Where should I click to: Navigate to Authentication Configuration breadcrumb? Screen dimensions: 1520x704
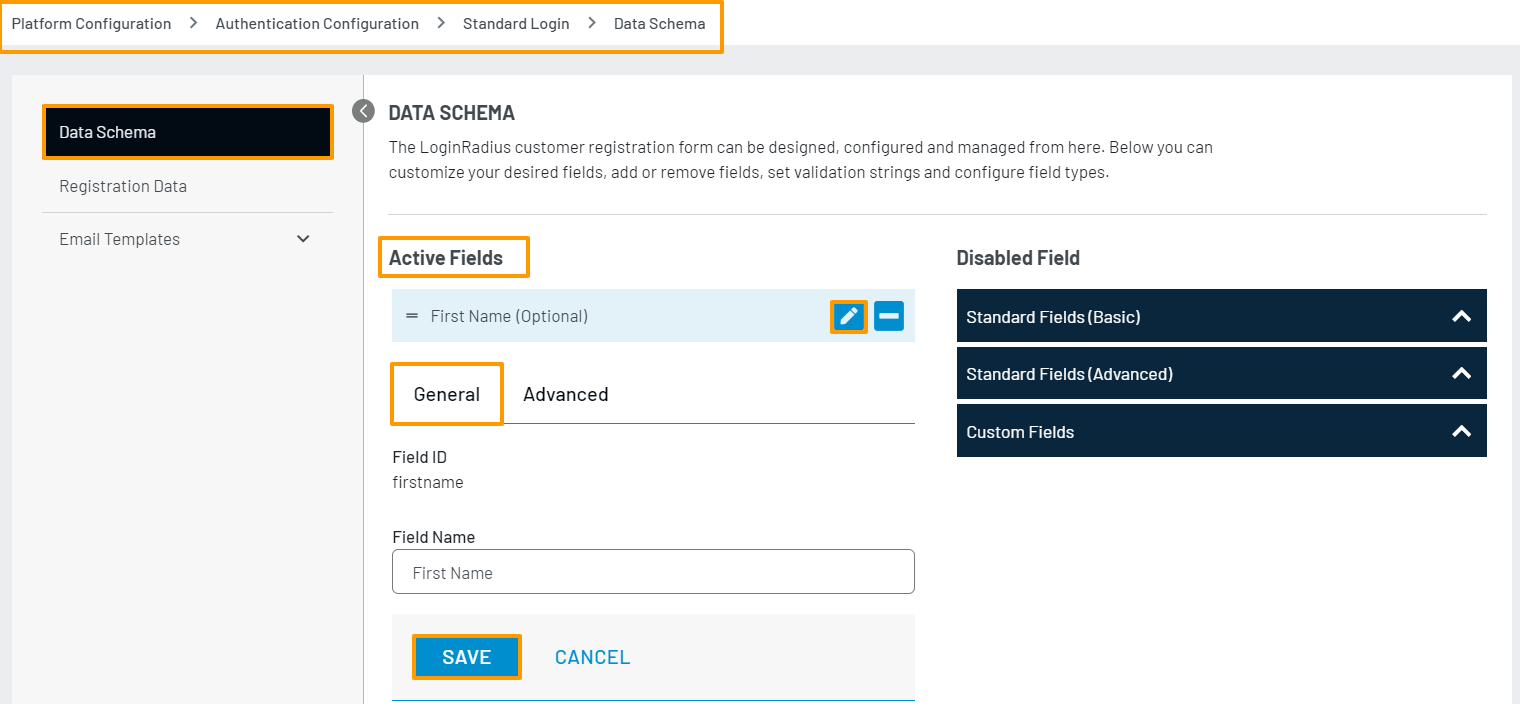pos(317,23)
